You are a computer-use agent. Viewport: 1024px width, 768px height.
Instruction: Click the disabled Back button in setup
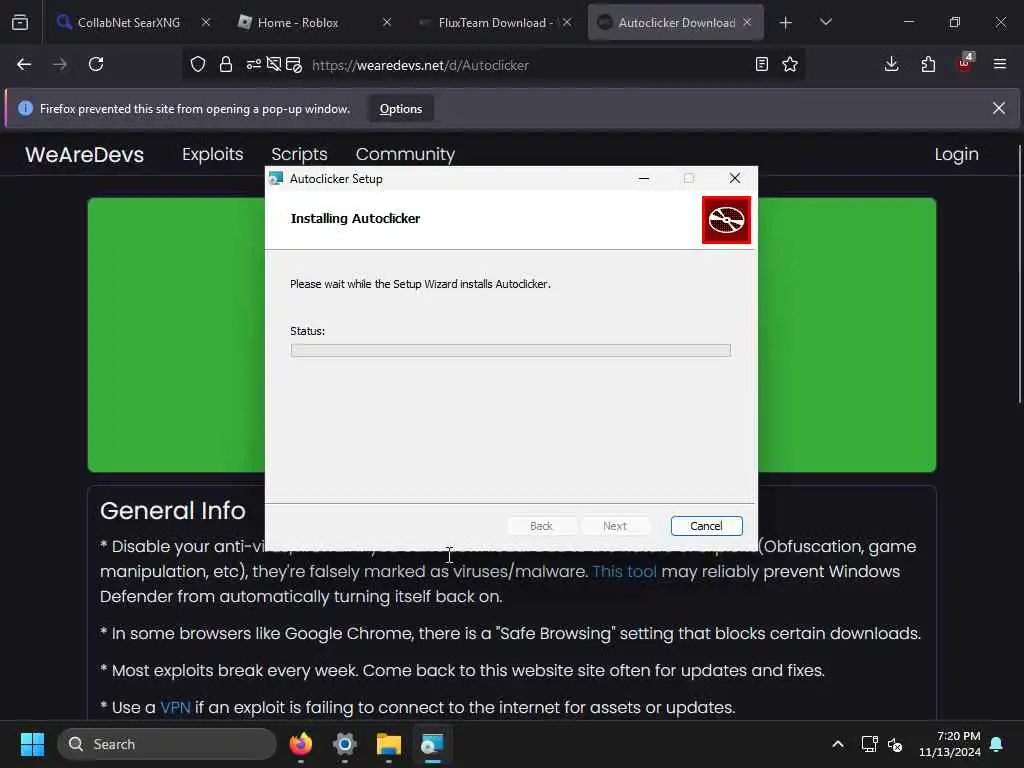click(x=541, y=526)
